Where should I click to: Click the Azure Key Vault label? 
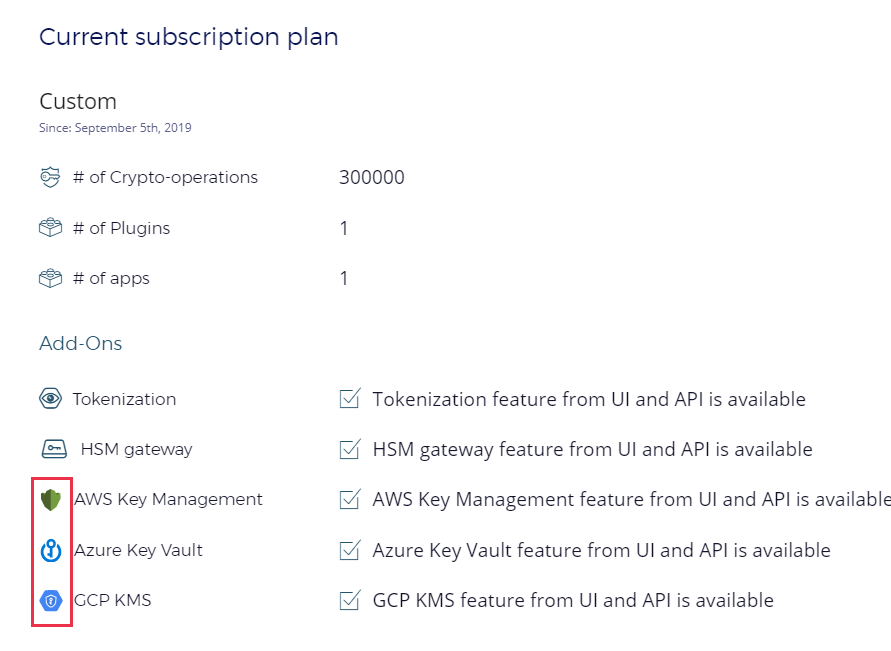pos(138,550)
